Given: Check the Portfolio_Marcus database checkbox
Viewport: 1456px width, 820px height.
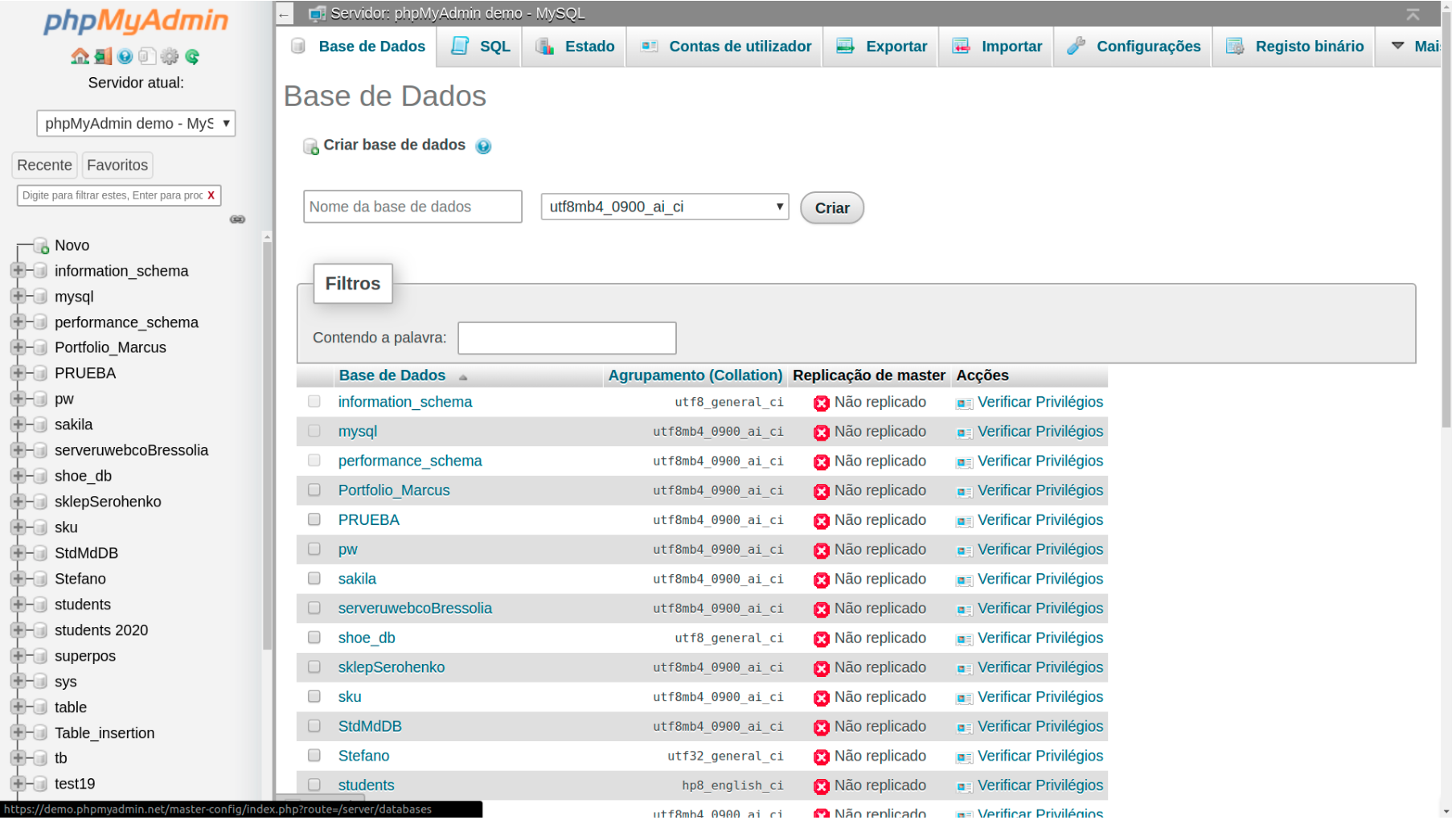Looking at the screenshot, I should pyautogui.click(x=314, y=490).
